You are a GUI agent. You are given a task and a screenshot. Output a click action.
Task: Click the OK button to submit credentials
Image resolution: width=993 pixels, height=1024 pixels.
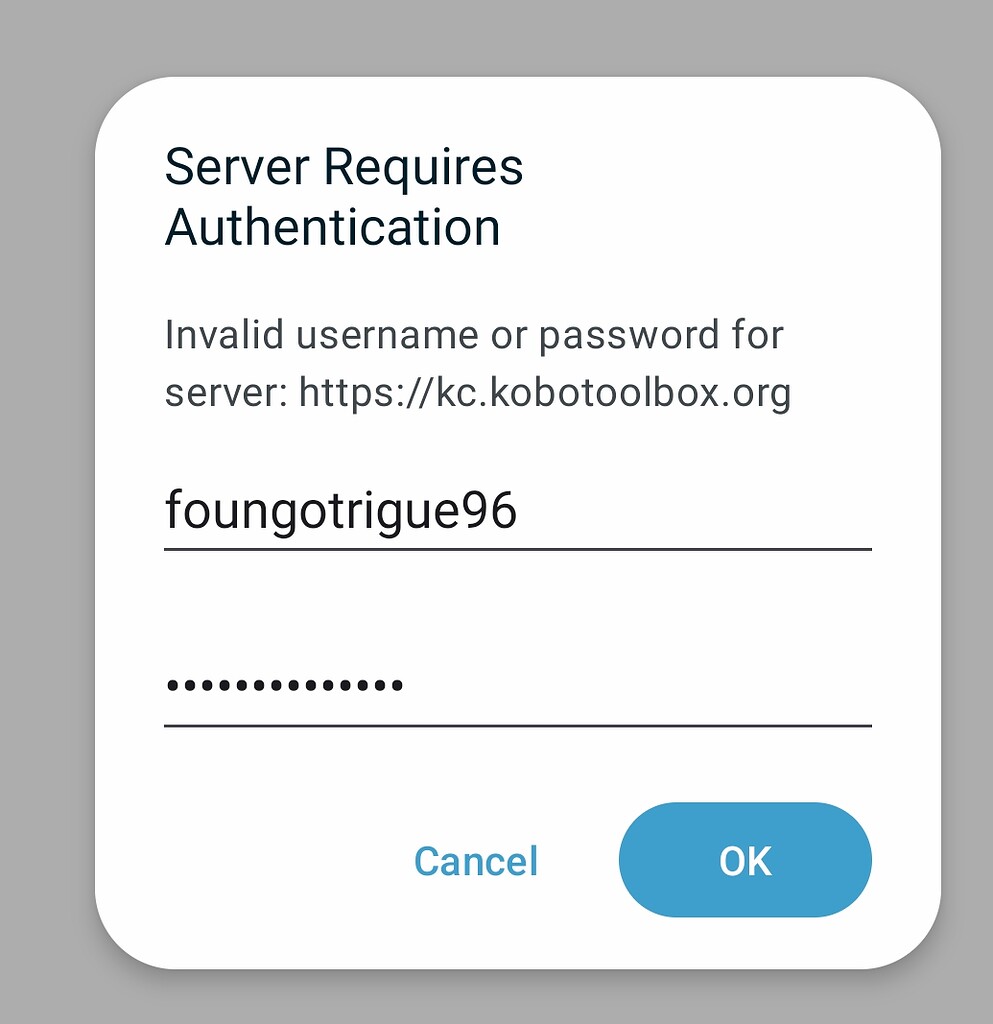[x=745, y=860]
